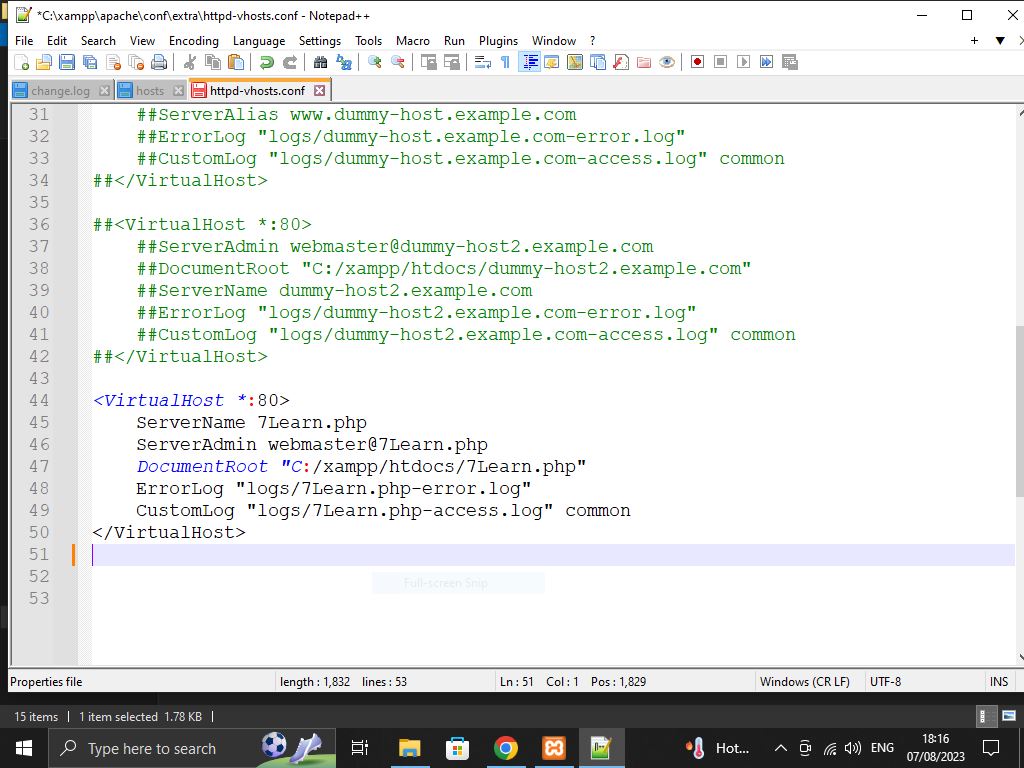The height and width of the screenshot is (768, 1024).
Task: Open the Edit menu
Action: pos(57,40)
